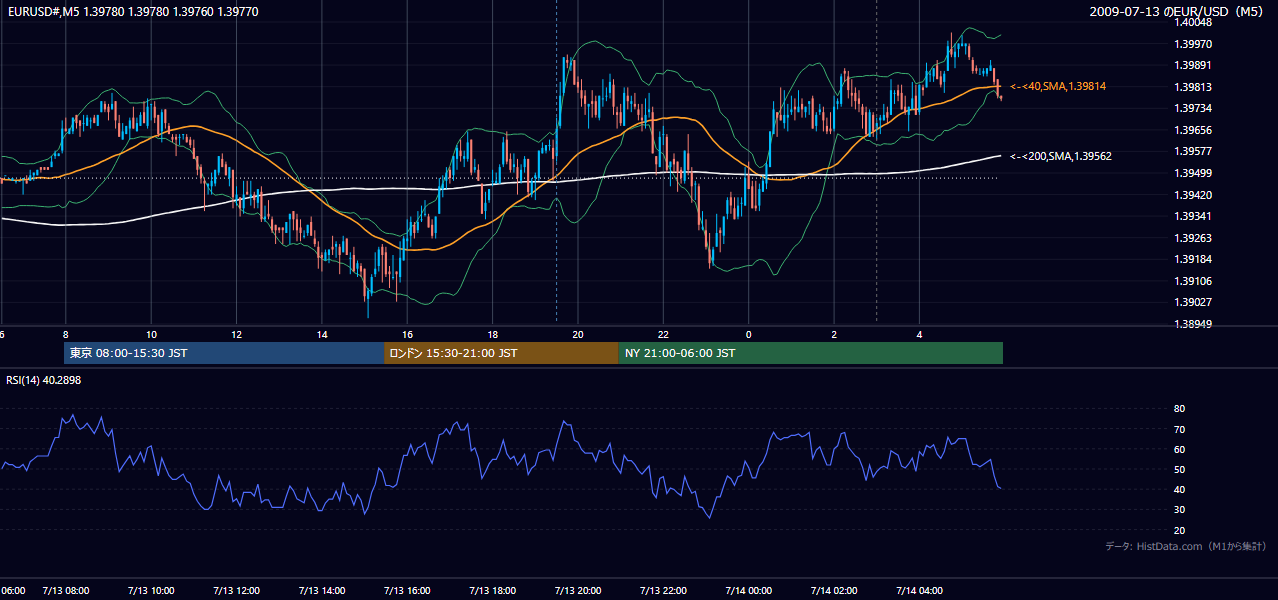Click price axis value 1.40048
Image resolution: width=1278 pixels, height=600 pixels.
tap(1193, 22)
